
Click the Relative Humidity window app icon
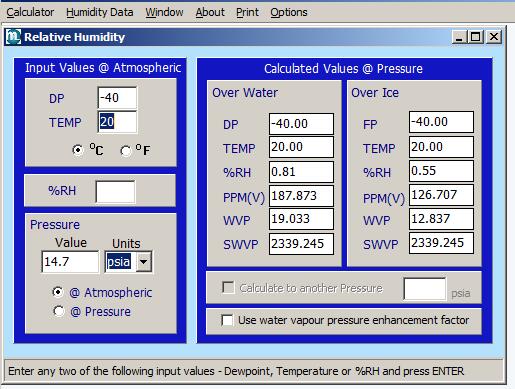[x=13, y=36]
